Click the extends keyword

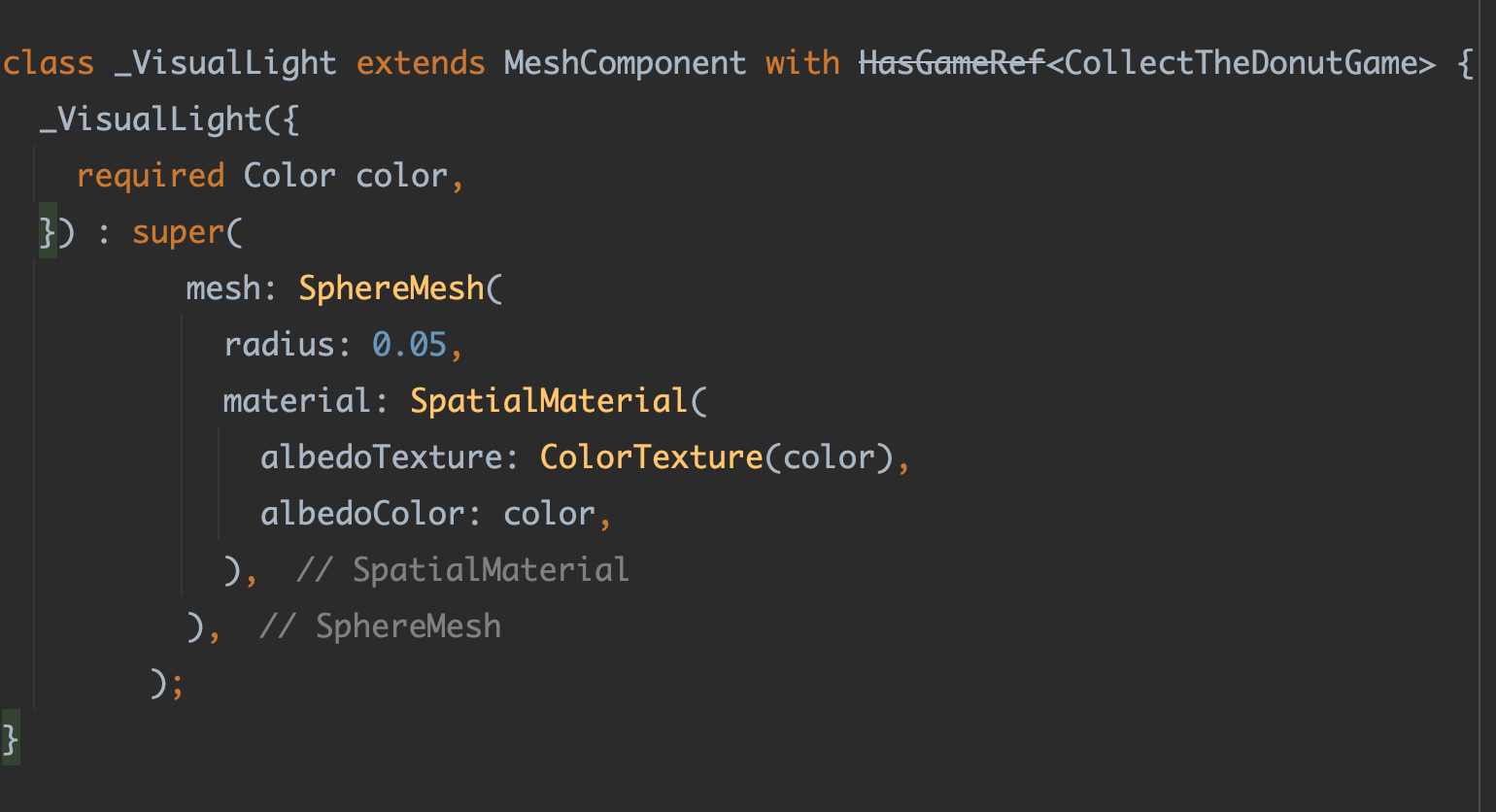[x=421, y=64]
